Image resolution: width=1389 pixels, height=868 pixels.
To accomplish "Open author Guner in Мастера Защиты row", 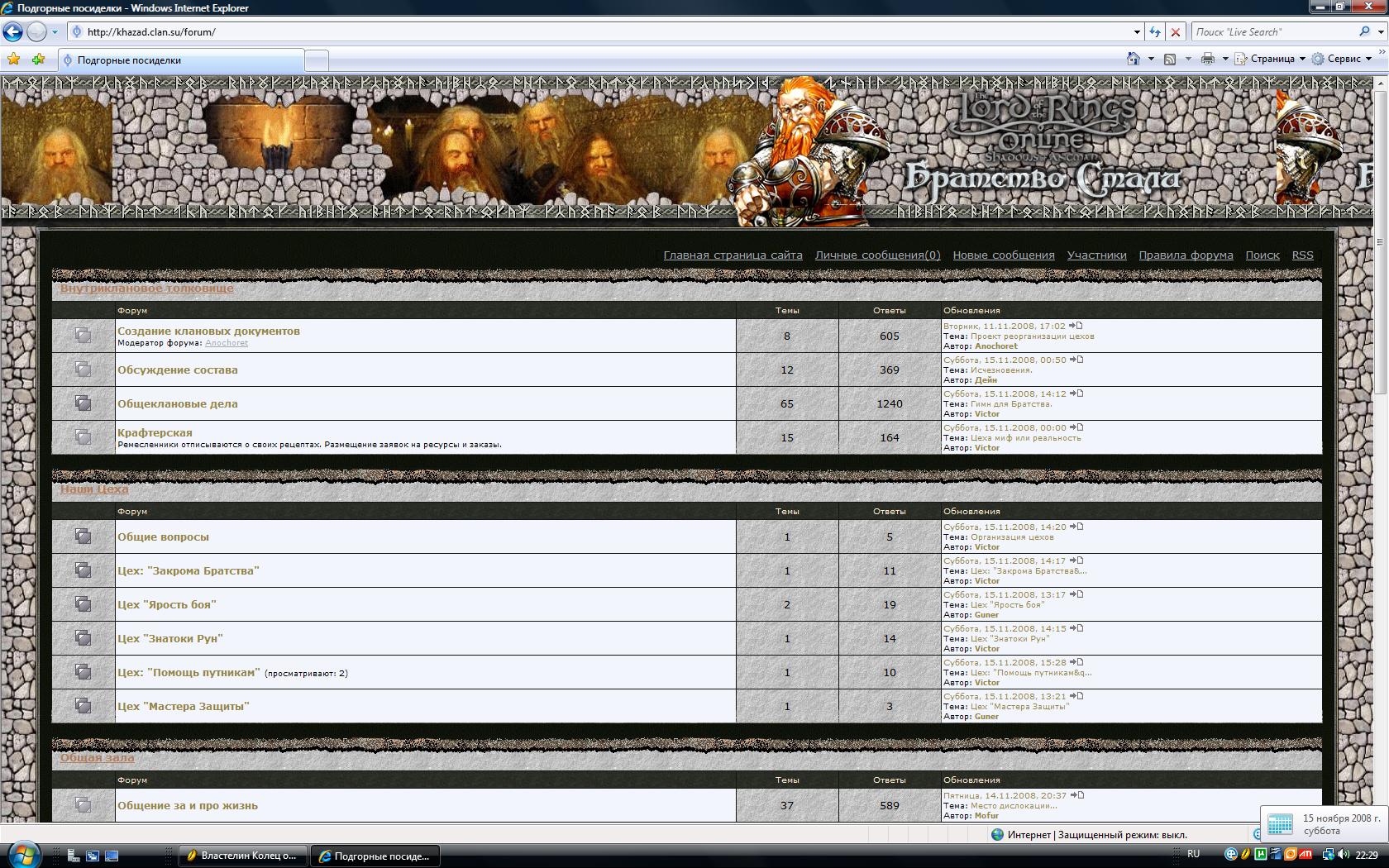I will (x=986, y=717).
